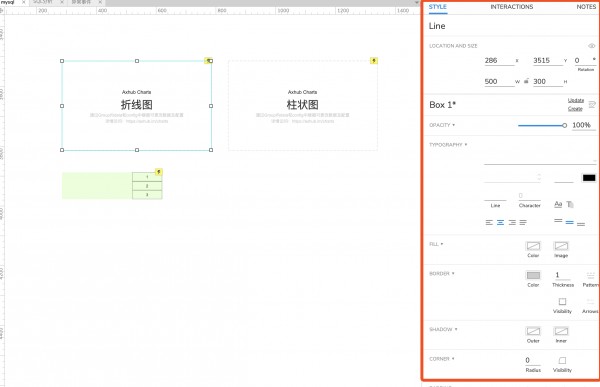Open the NOTES tab
Screen dimensions: 600x387
pyautogui.click(x=586, y=7)
